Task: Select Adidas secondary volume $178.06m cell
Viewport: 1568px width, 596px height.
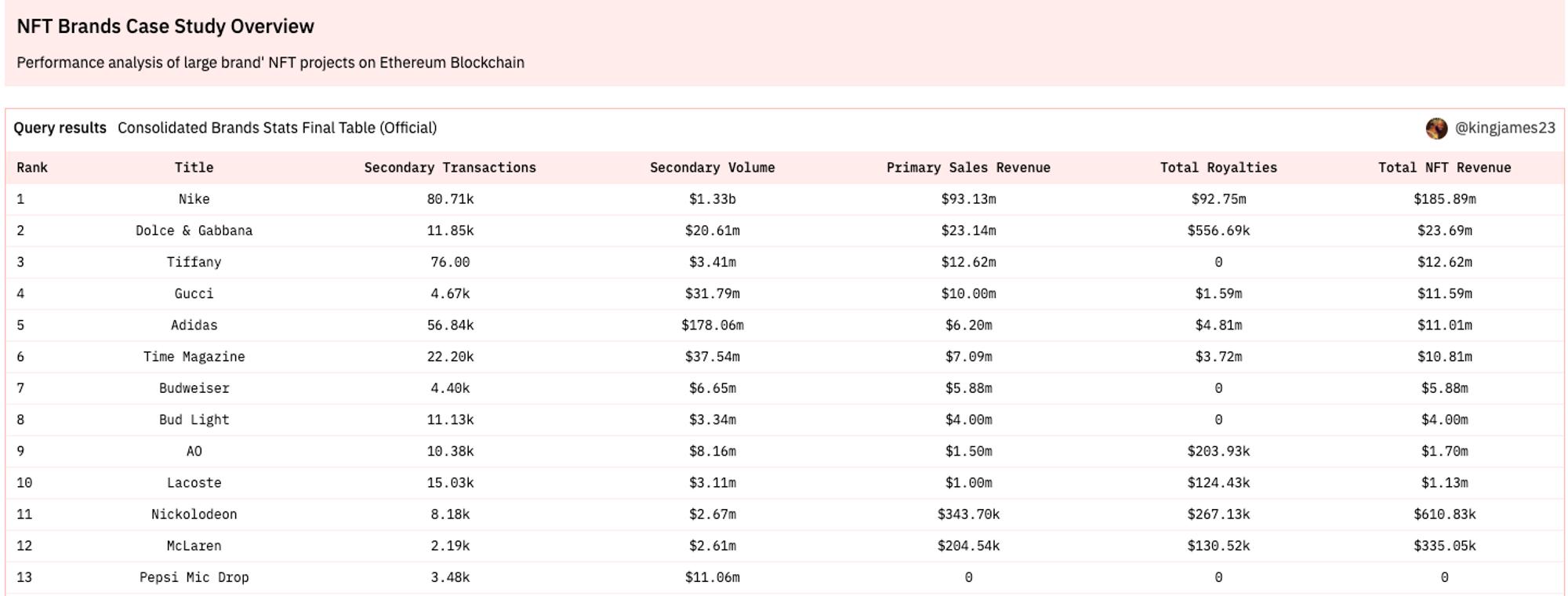Action: (x=712, y=325)
